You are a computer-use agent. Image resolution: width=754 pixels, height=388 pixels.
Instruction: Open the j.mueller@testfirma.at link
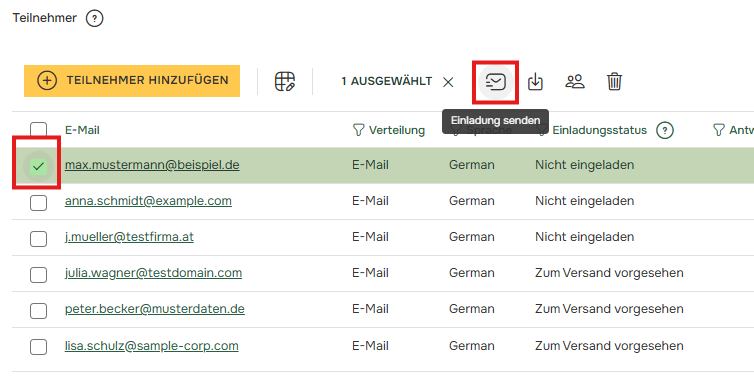tap(129, 237)
